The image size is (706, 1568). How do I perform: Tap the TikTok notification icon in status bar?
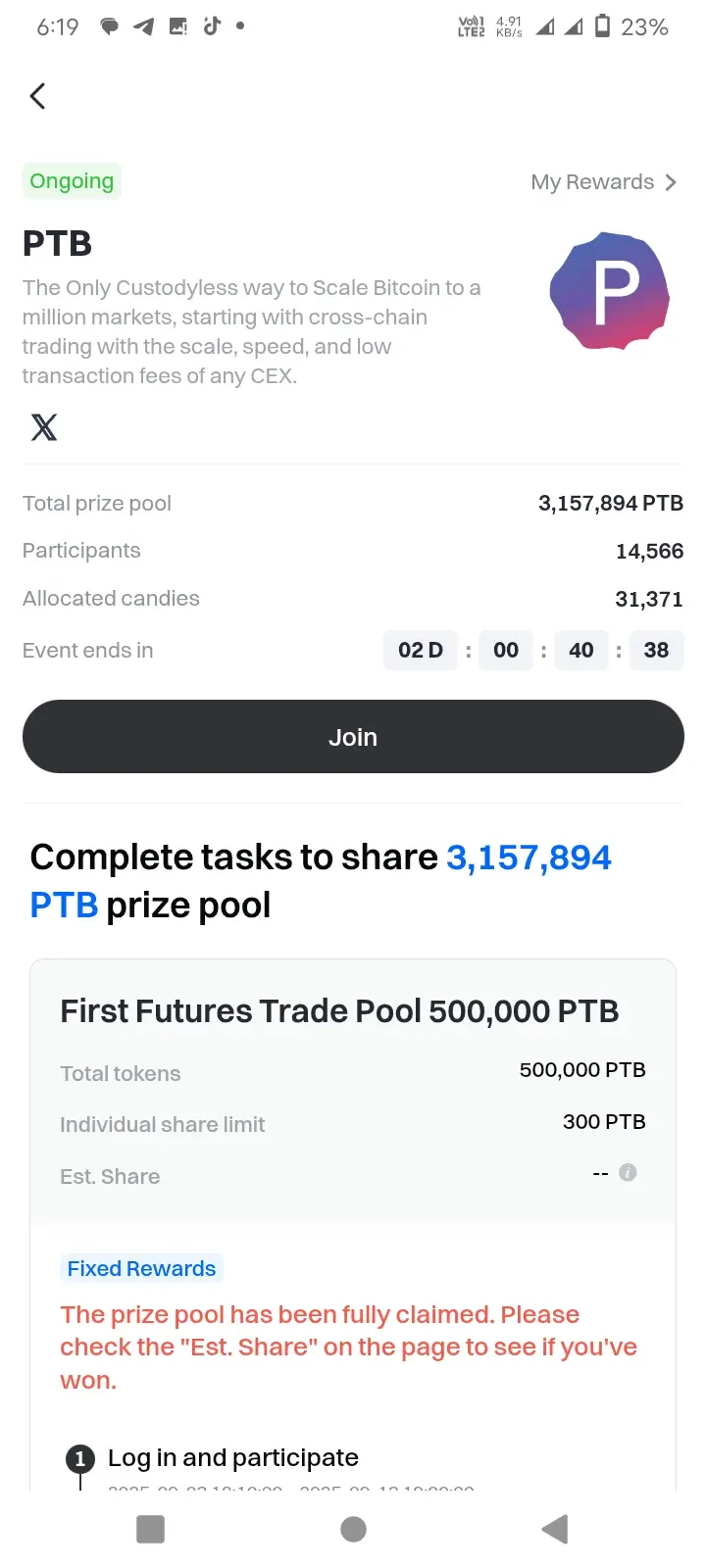point(212,26)
